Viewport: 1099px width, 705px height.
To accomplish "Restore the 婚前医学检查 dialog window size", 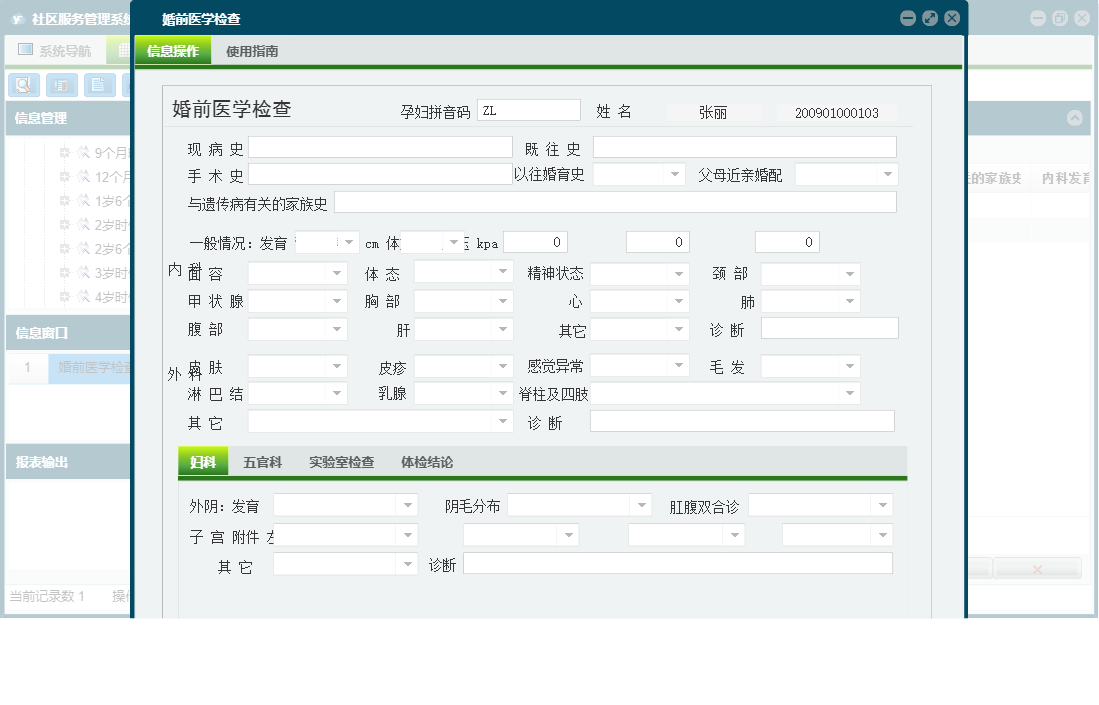I will tap(930, 18).
